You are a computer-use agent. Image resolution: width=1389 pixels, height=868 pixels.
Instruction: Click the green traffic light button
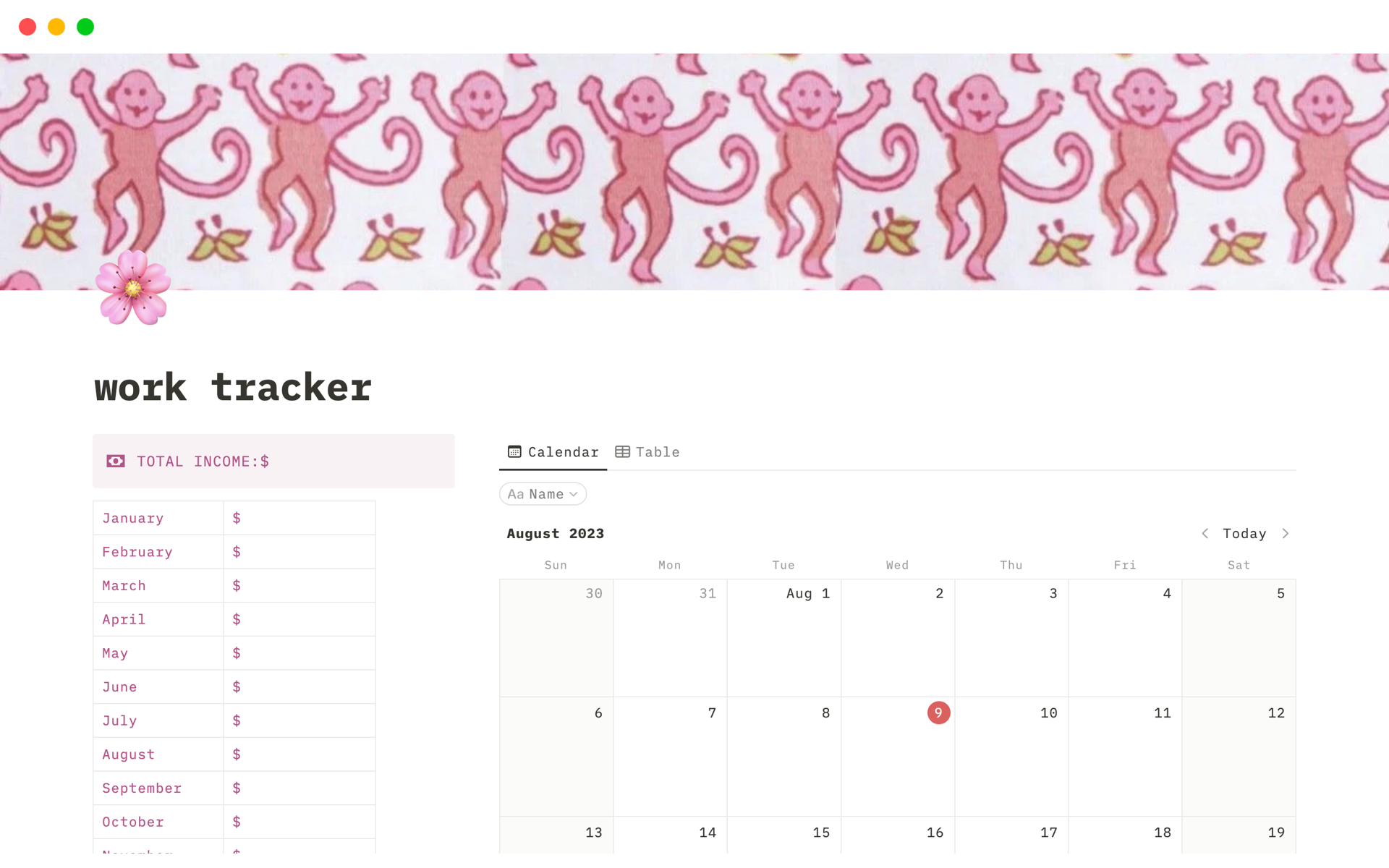tap(85, 27)
